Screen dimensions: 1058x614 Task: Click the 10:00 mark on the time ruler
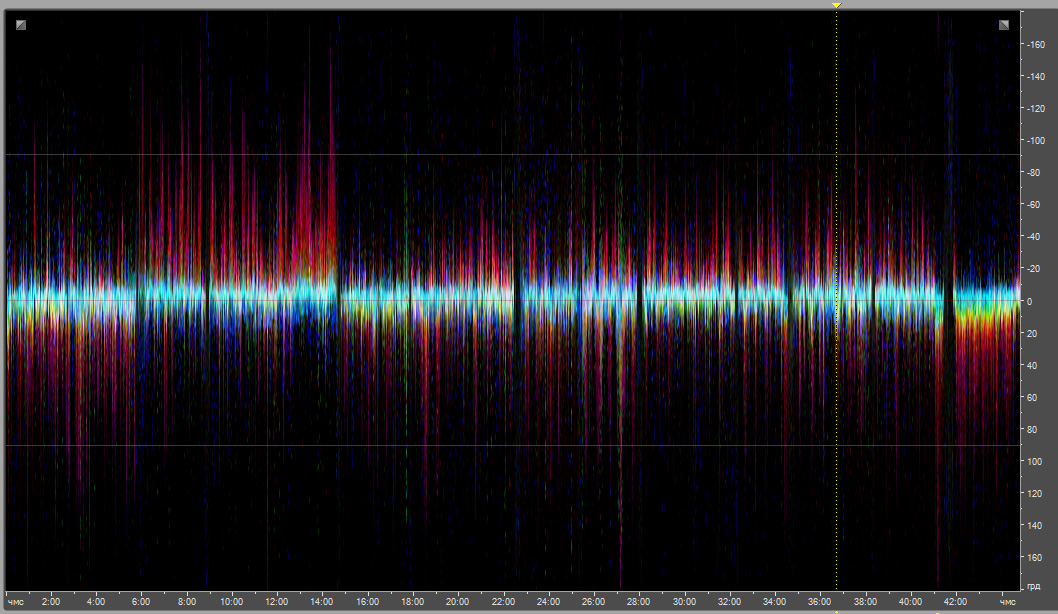coord(232,602)
